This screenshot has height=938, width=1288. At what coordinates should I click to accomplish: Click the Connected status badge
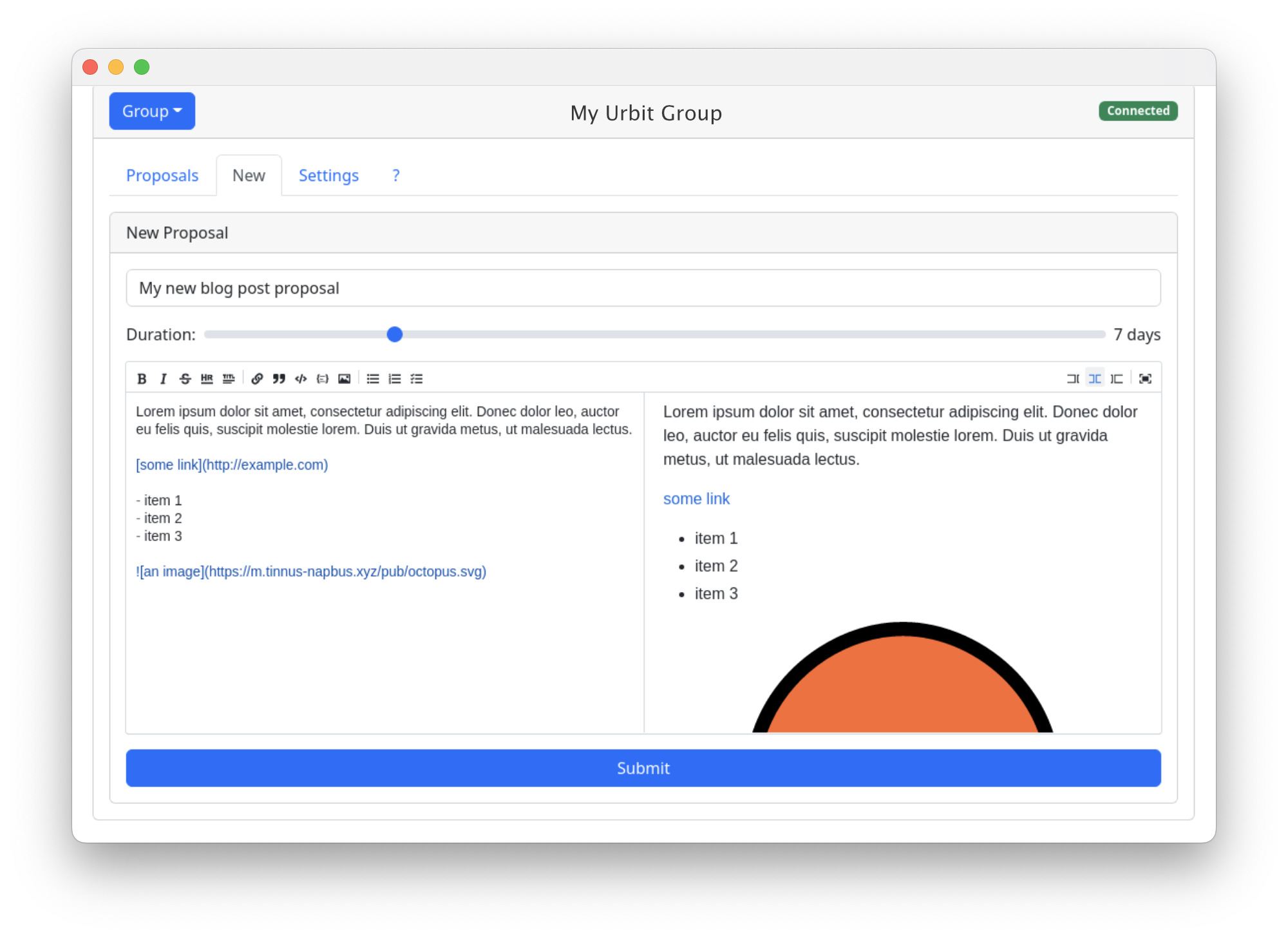coord(1138,111)
